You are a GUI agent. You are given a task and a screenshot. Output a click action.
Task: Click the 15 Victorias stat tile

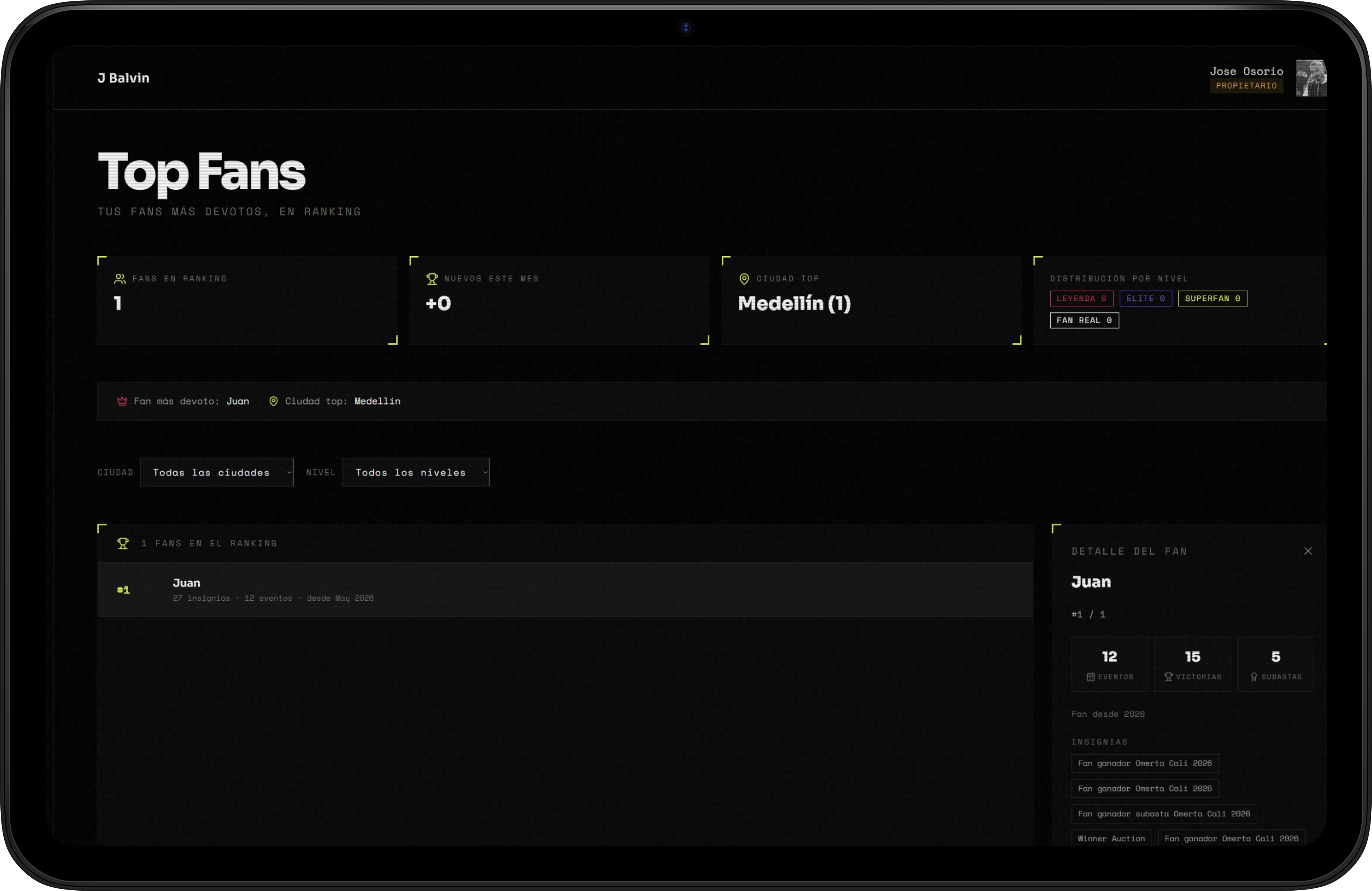pos(1193,664)
